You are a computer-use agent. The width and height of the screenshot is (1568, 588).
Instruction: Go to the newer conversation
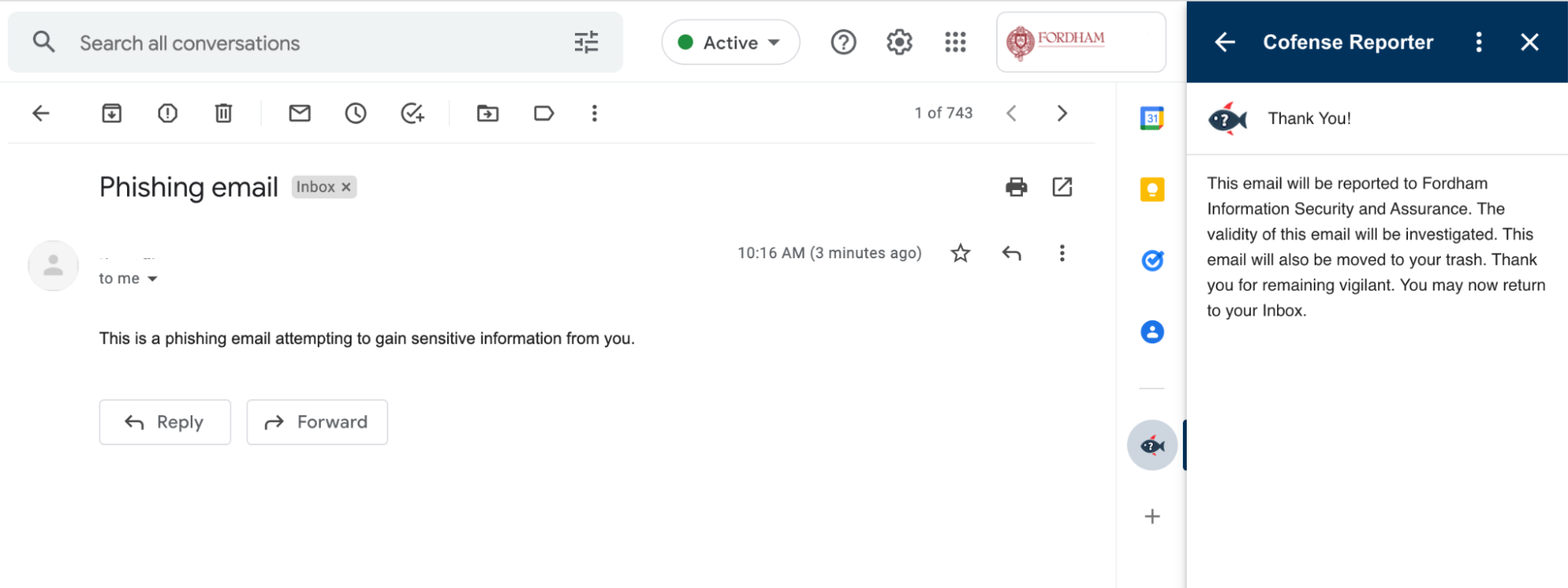pos(1012,114)
